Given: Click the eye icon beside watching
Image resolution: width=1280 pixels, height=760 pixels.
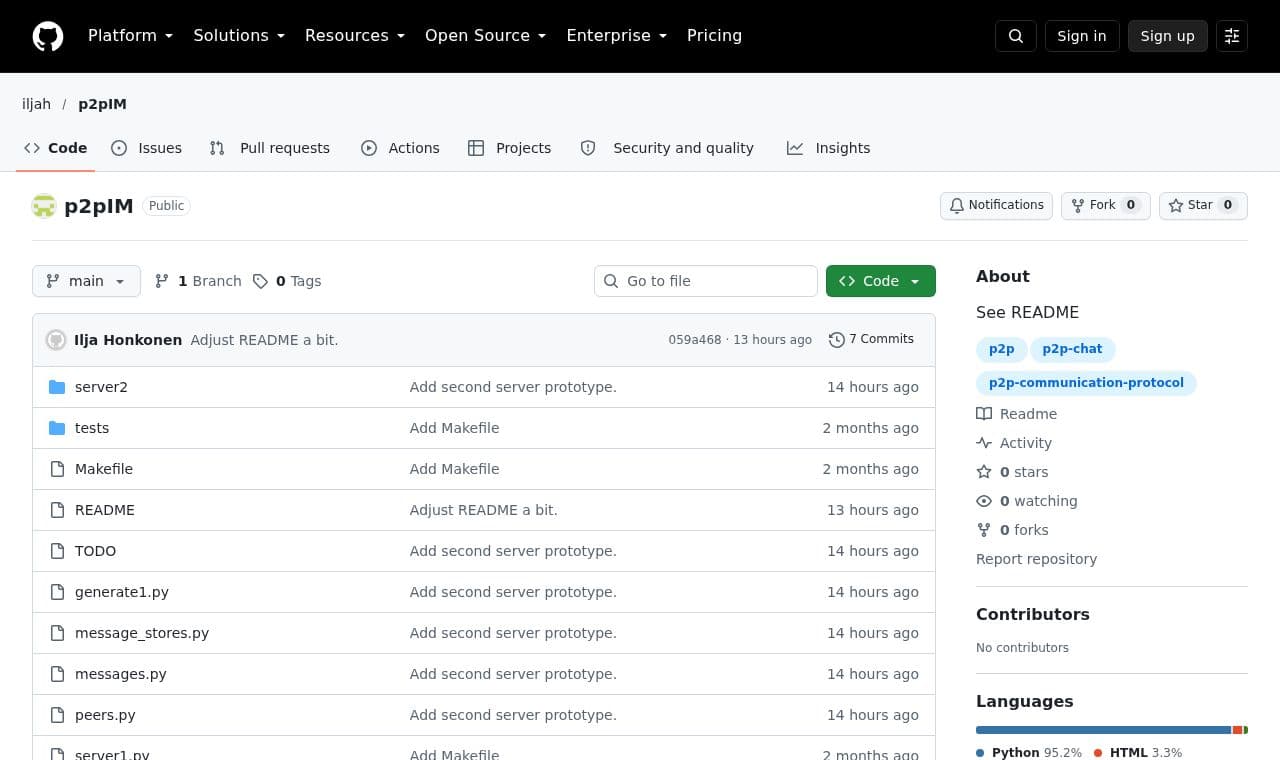Looking at the screenshot, I should 984,501.
